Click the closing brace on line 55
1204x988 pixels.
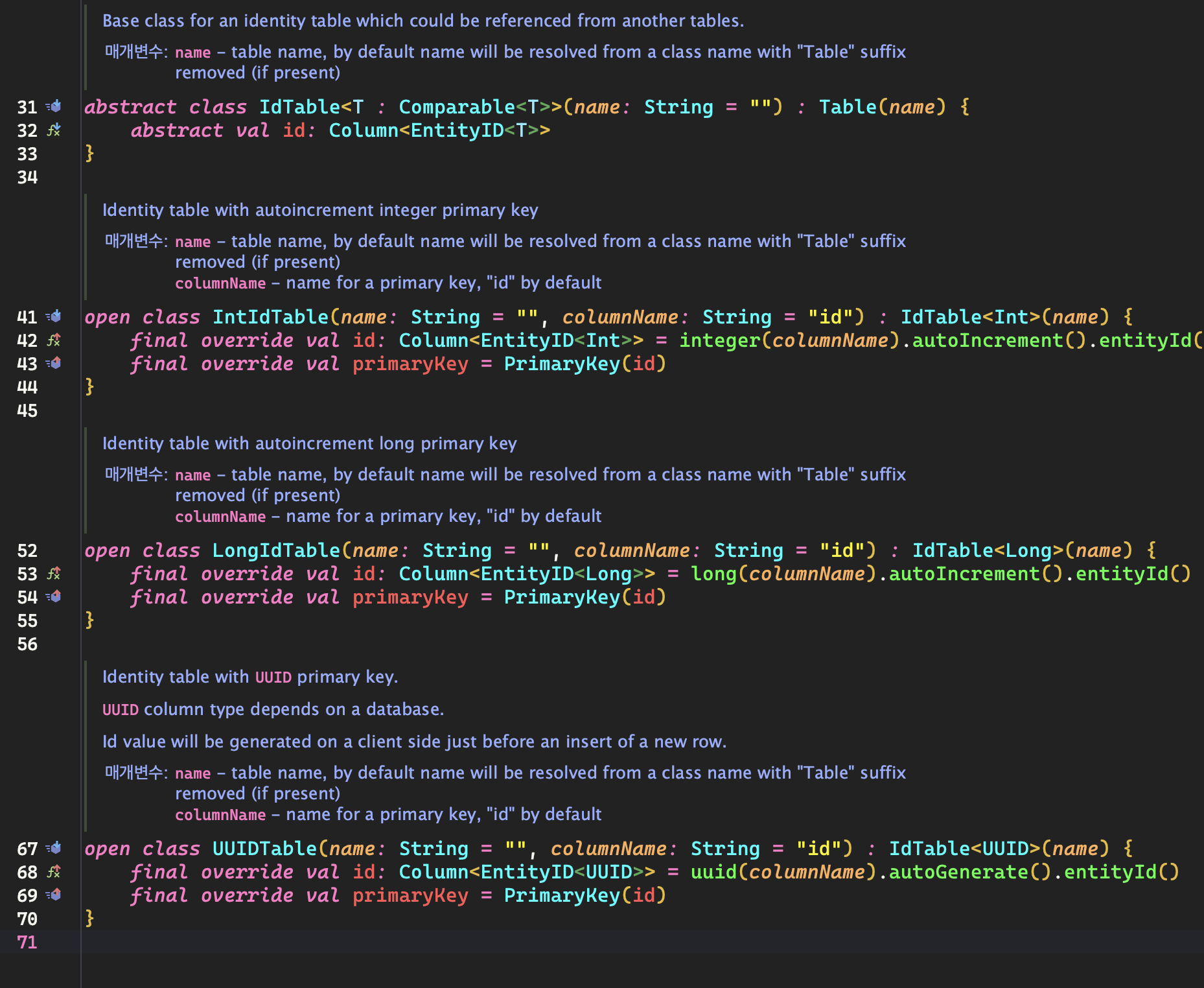(89, 620)
